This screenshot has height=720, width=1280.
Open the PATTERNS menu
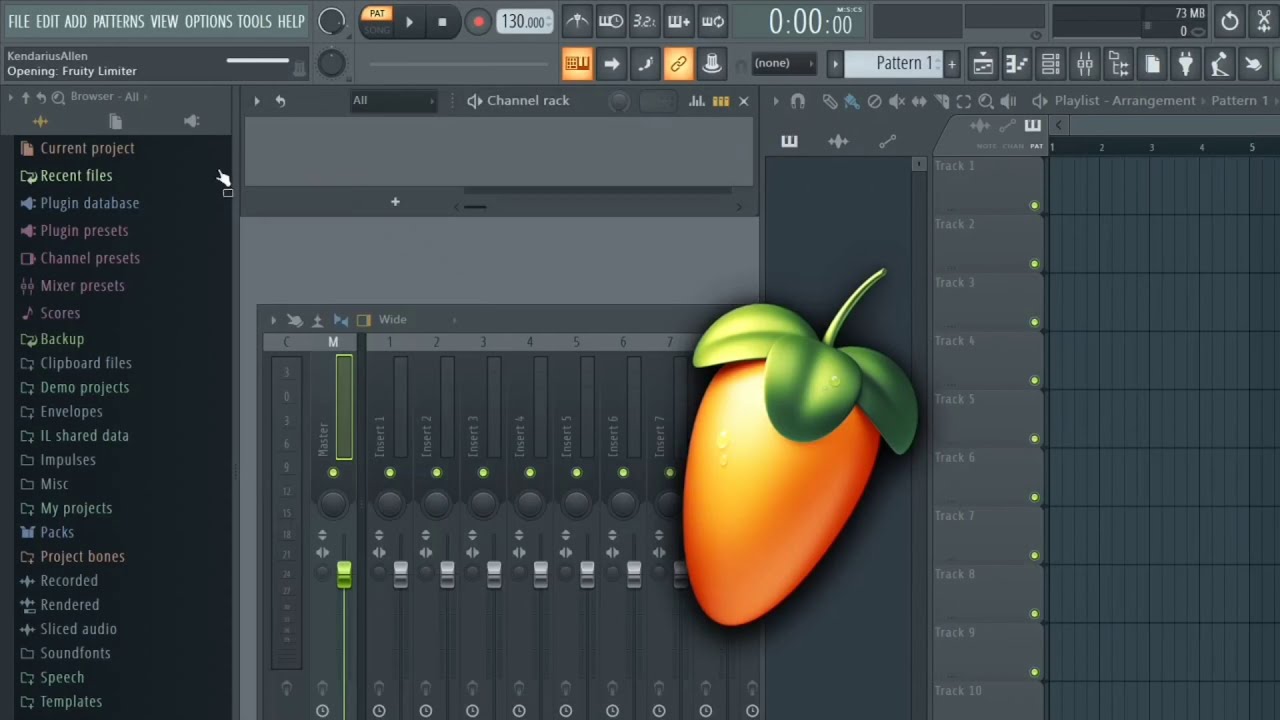118,21
